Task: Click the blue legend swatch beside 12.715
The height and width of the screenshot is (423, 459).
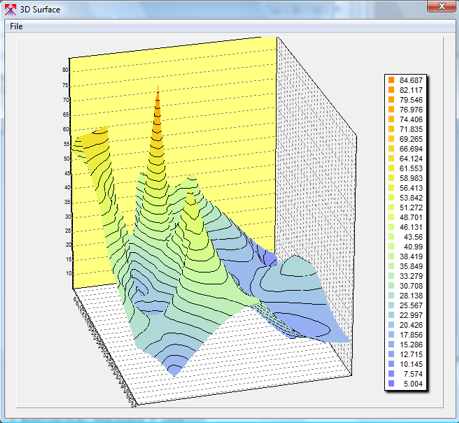Action: point(391,354)
